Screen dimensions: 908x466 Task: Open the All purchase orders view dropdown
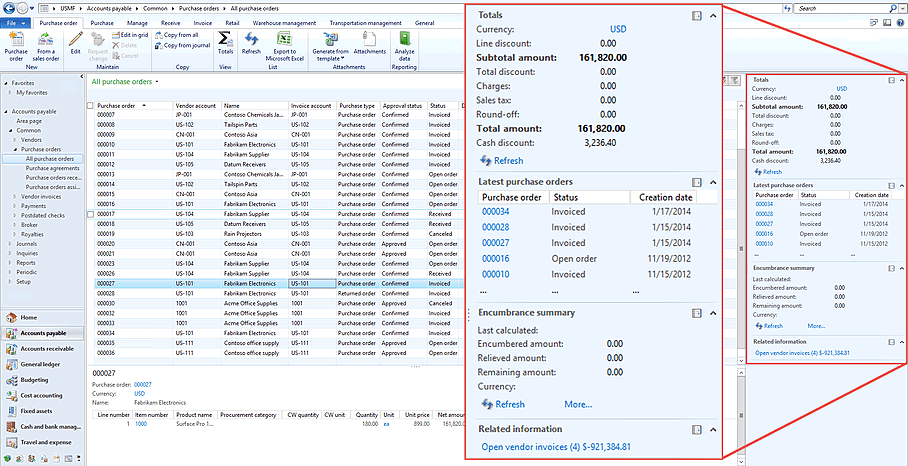pos(157,82)
